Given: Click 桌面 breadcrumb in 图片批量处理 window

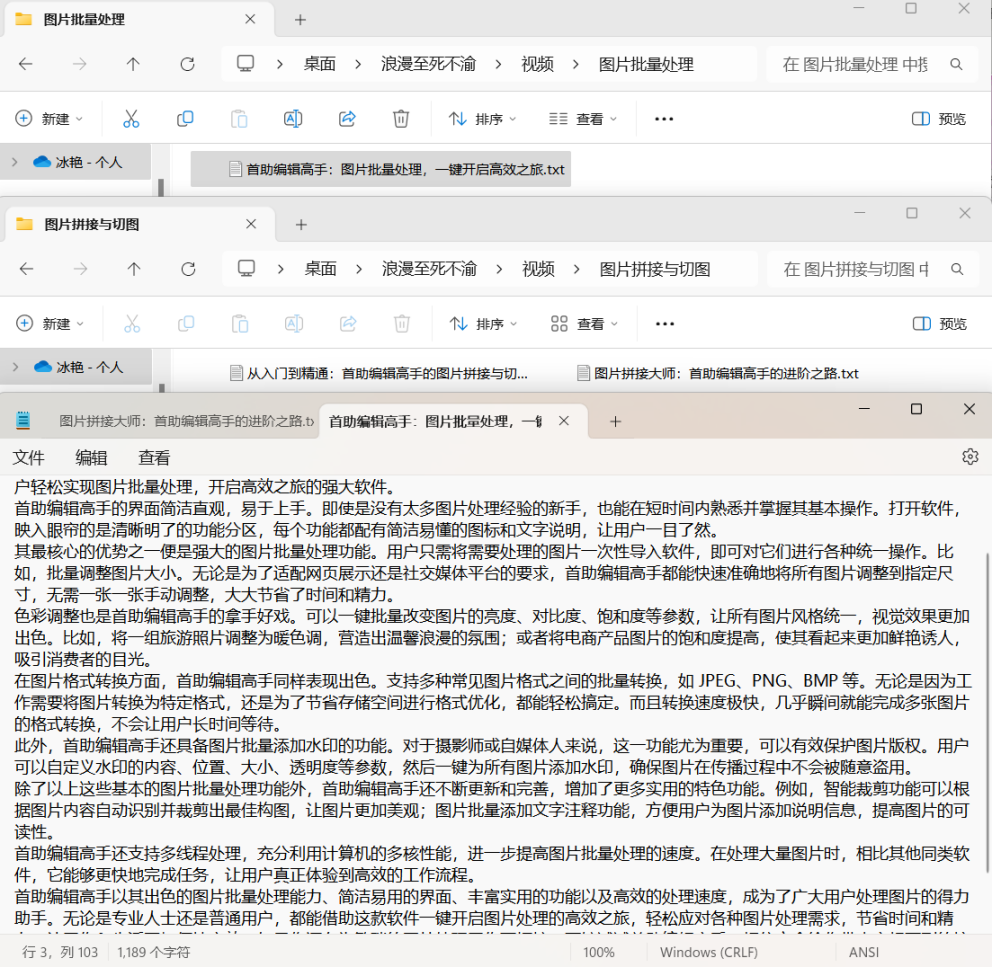Looking at the screenshot, I should point(319,64).
